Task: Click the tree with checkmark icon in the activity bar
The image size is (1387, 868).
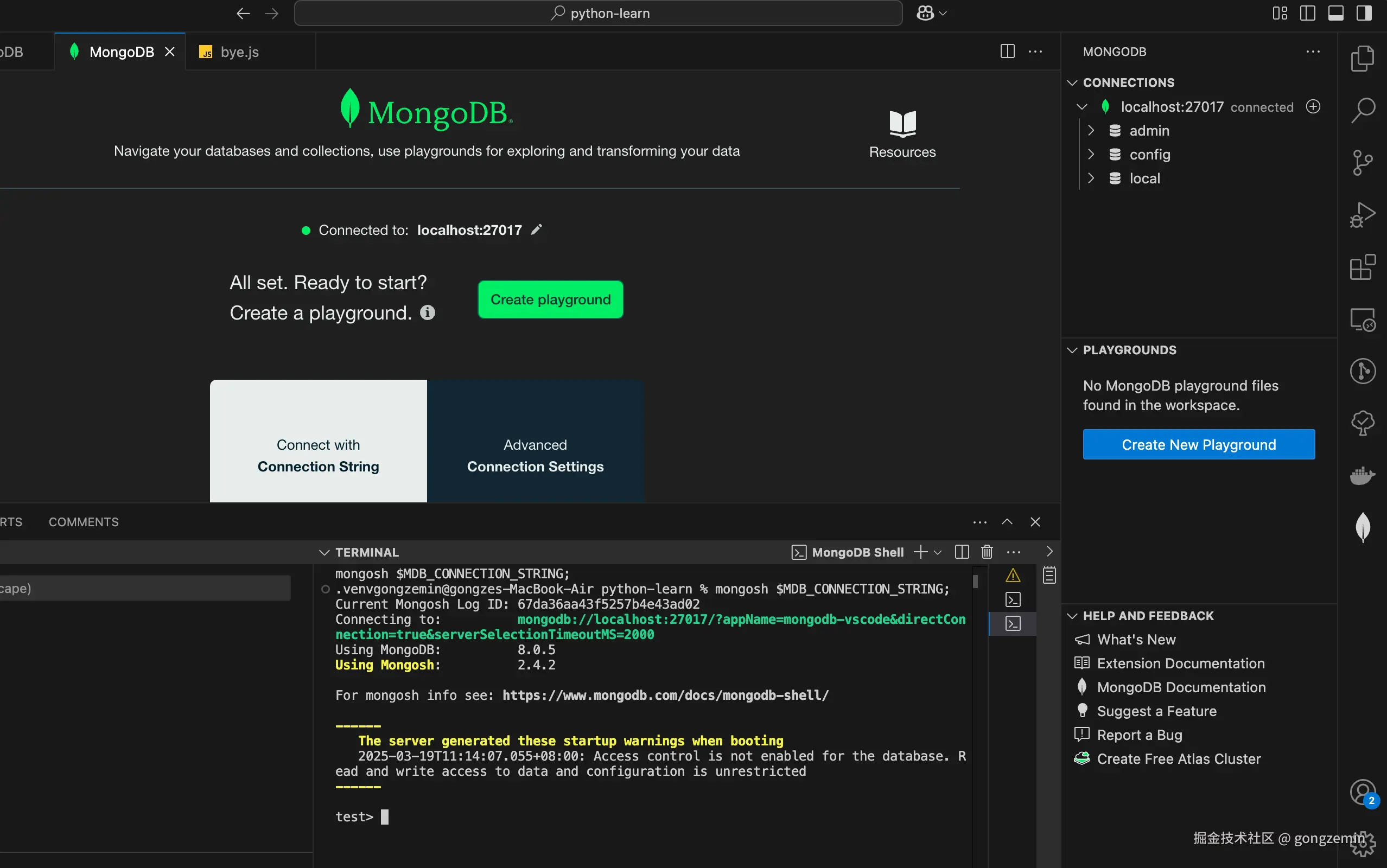Action: point(1363,424)
